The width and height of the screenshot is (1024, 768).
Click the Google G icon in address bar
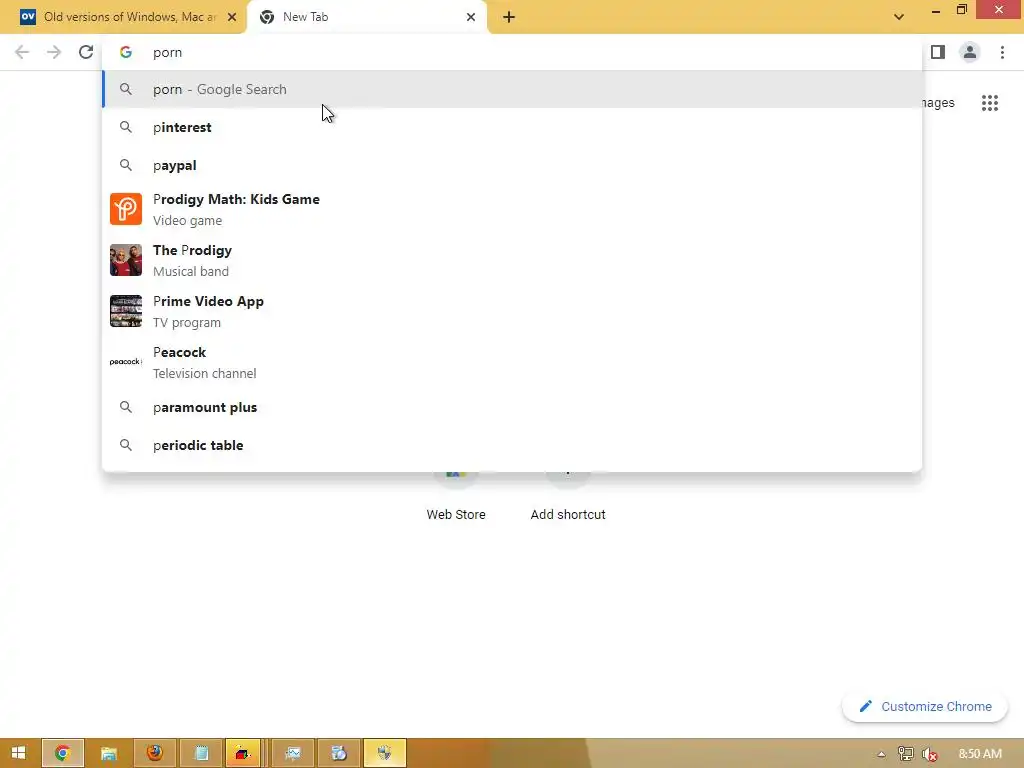tap(126, 52)
